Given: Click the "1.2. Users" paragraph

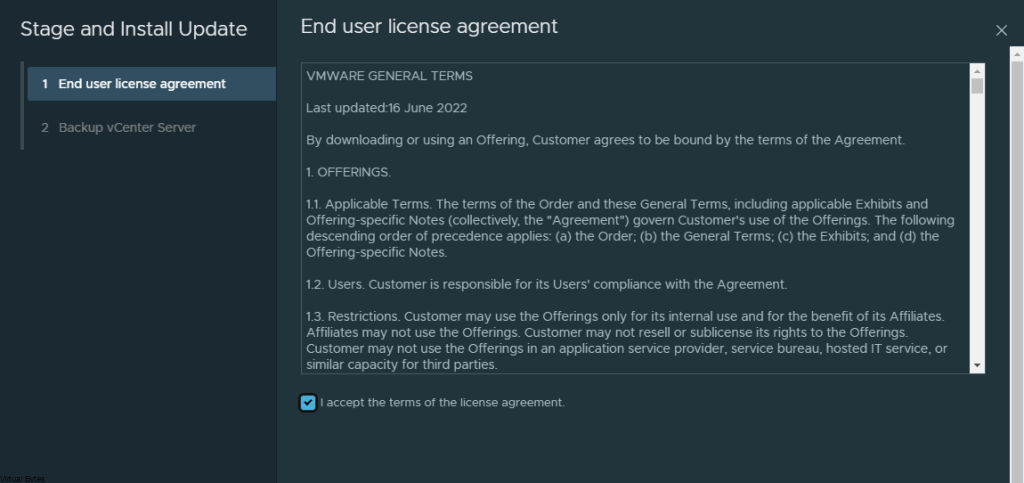Looking at the screenshot, I should click(546, 284).
